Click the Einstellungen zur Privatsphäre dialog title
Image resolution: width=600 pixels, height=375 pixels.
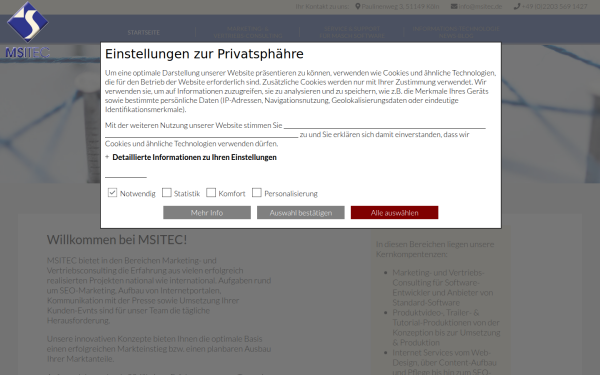click(x=204, y=54)
